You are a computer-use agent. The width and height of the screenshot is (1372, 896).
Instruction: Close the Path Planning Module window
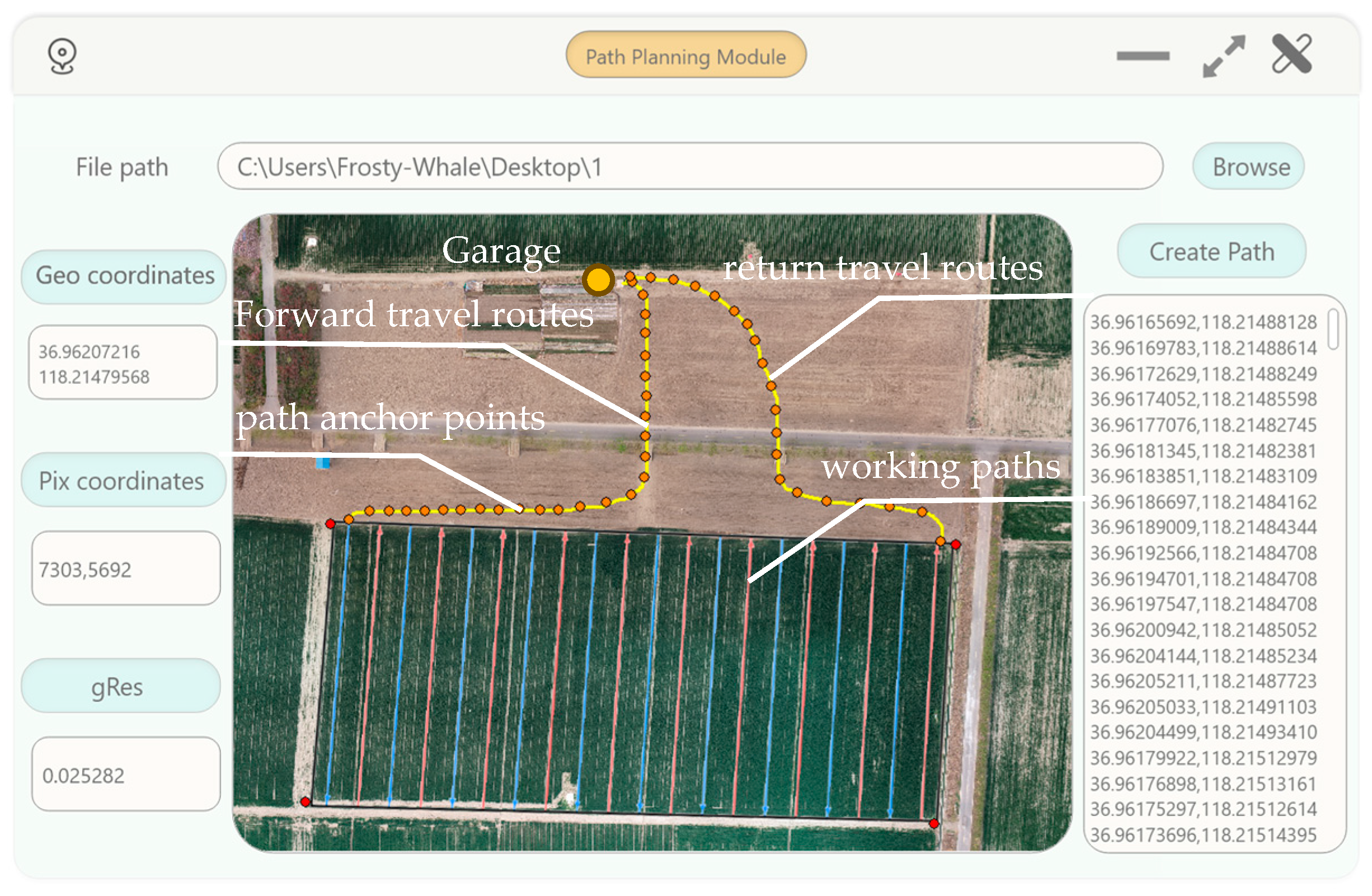(x=1292, y=54)
